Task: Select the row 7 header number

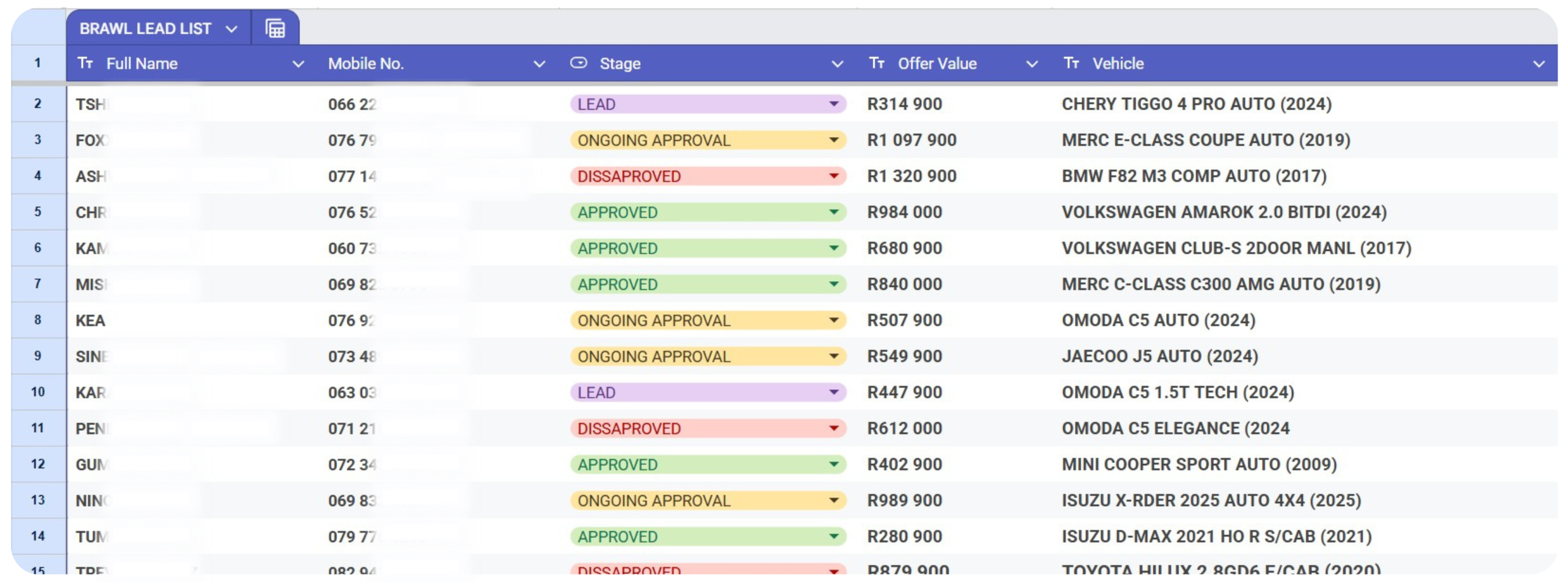Action: 38,284
